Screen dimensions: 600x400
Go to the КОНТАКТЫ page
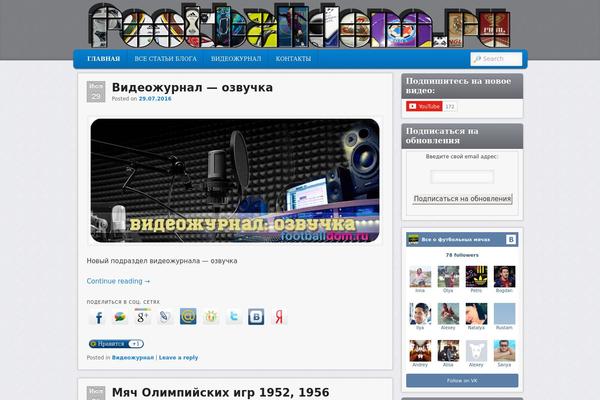pyautogui.click(x=293, y=59)
